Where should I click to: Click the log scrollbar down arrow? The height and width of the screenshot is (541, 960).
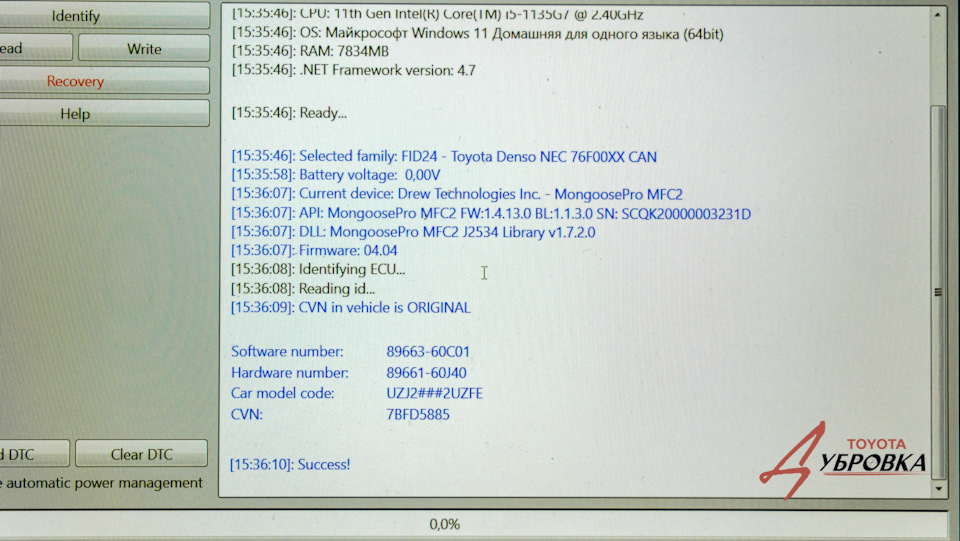pos(938,488)
